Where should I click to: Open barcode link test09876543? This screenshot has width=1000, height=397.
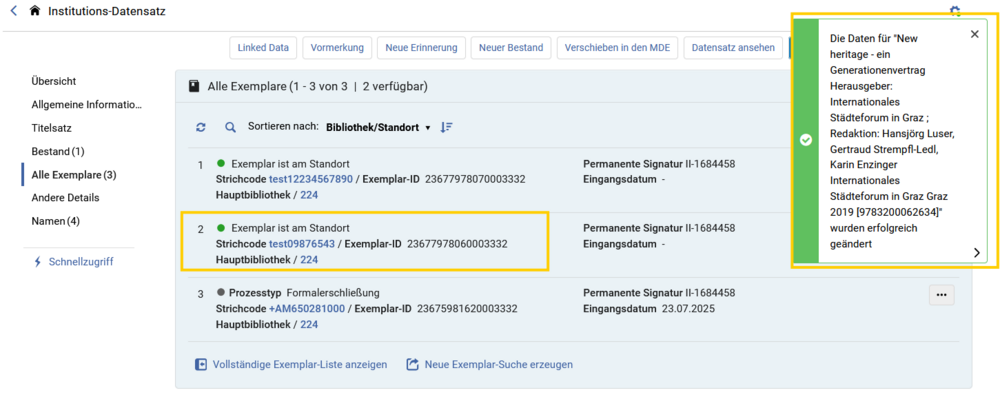[x=302, y=244]
